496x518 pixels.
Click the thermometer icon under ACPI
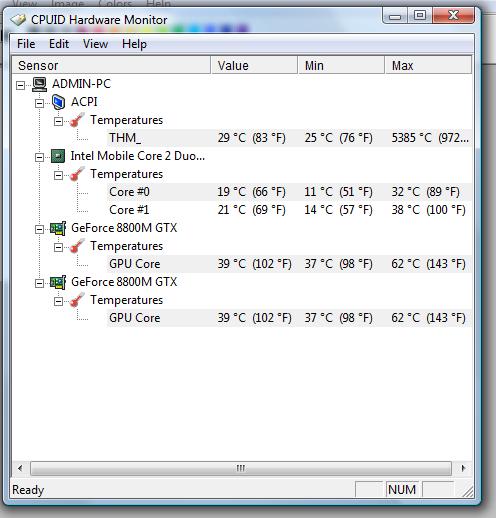pyautogui.click(x=77, y=120)
